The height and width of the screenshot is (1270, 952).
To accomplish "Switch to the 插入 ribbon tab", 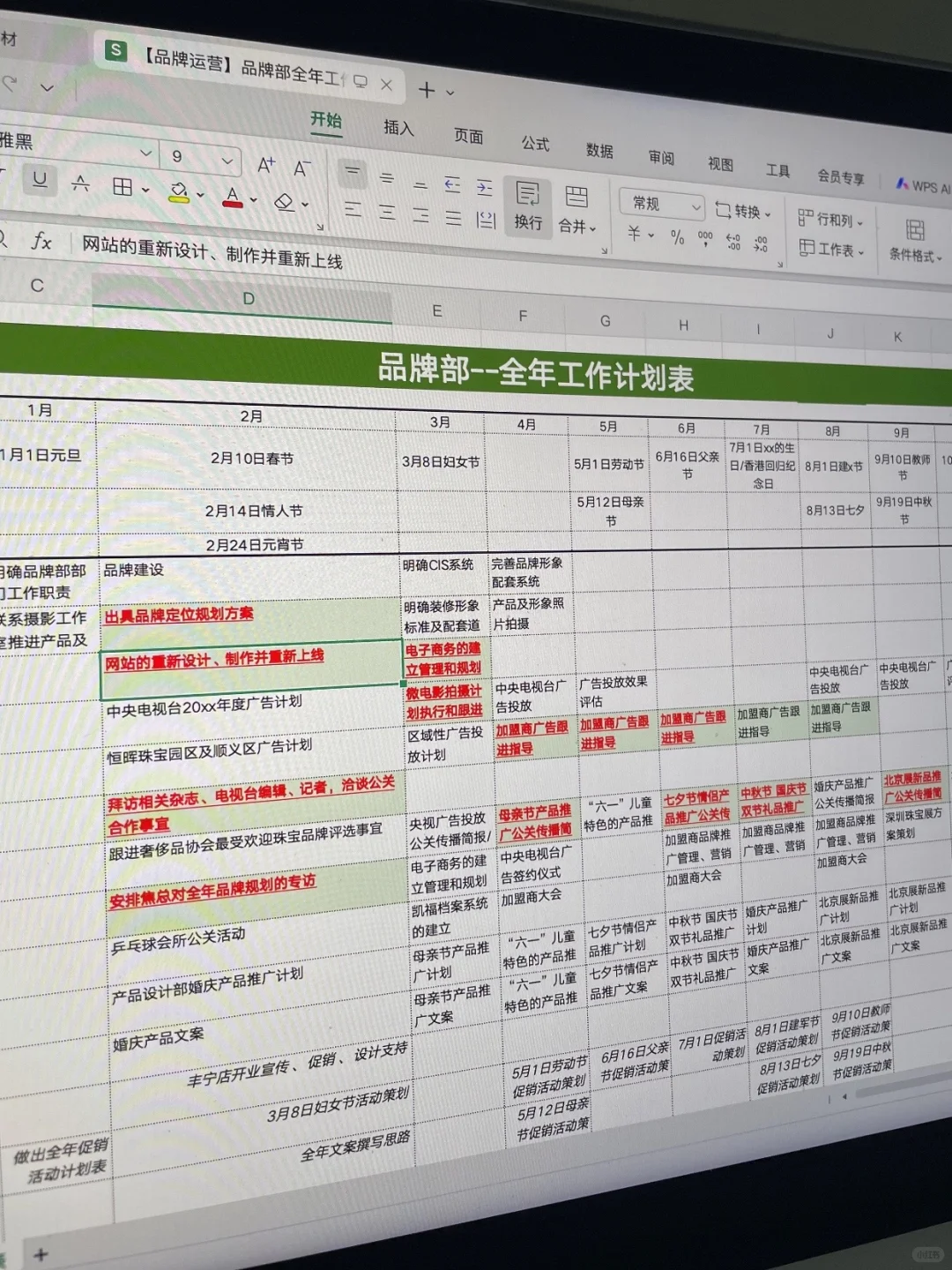I will pos(398,128).
